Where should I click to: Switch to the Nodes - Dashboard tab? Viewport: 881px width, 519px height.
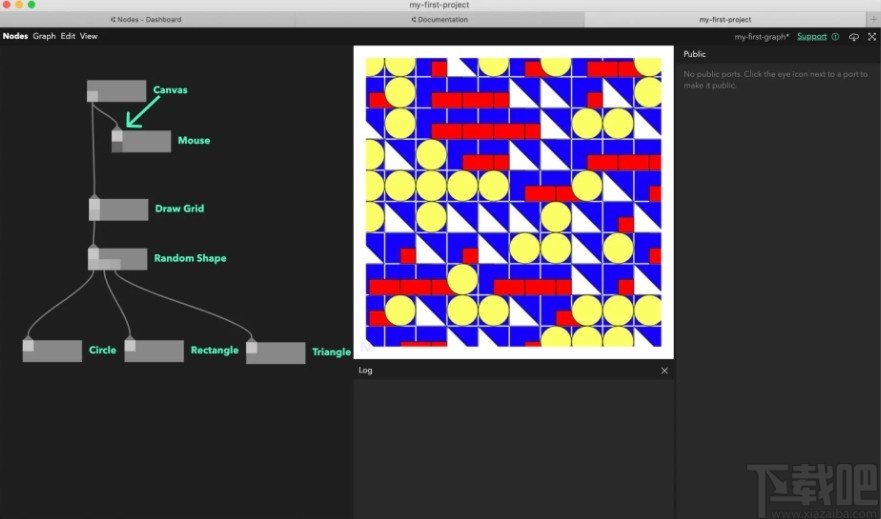click(x=146, y=19)
